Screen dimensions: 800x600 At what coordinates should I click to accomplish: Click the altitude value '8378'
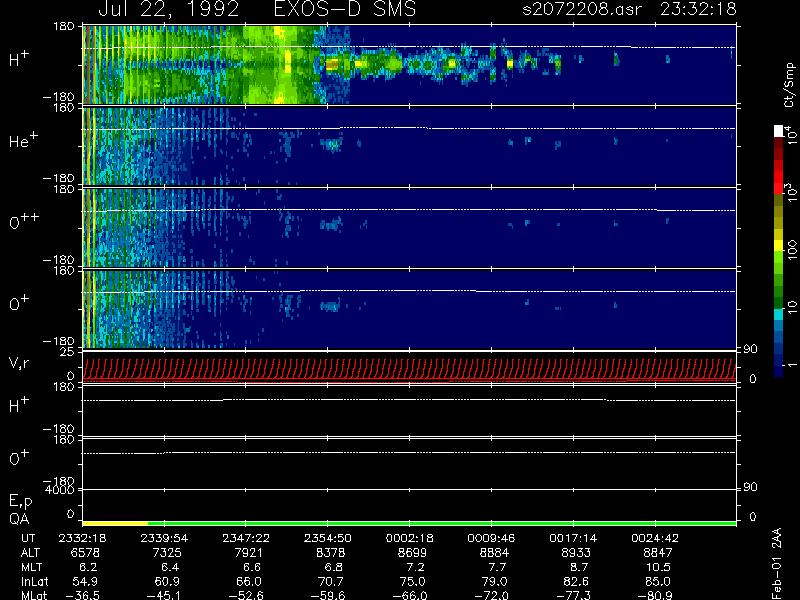331,553
